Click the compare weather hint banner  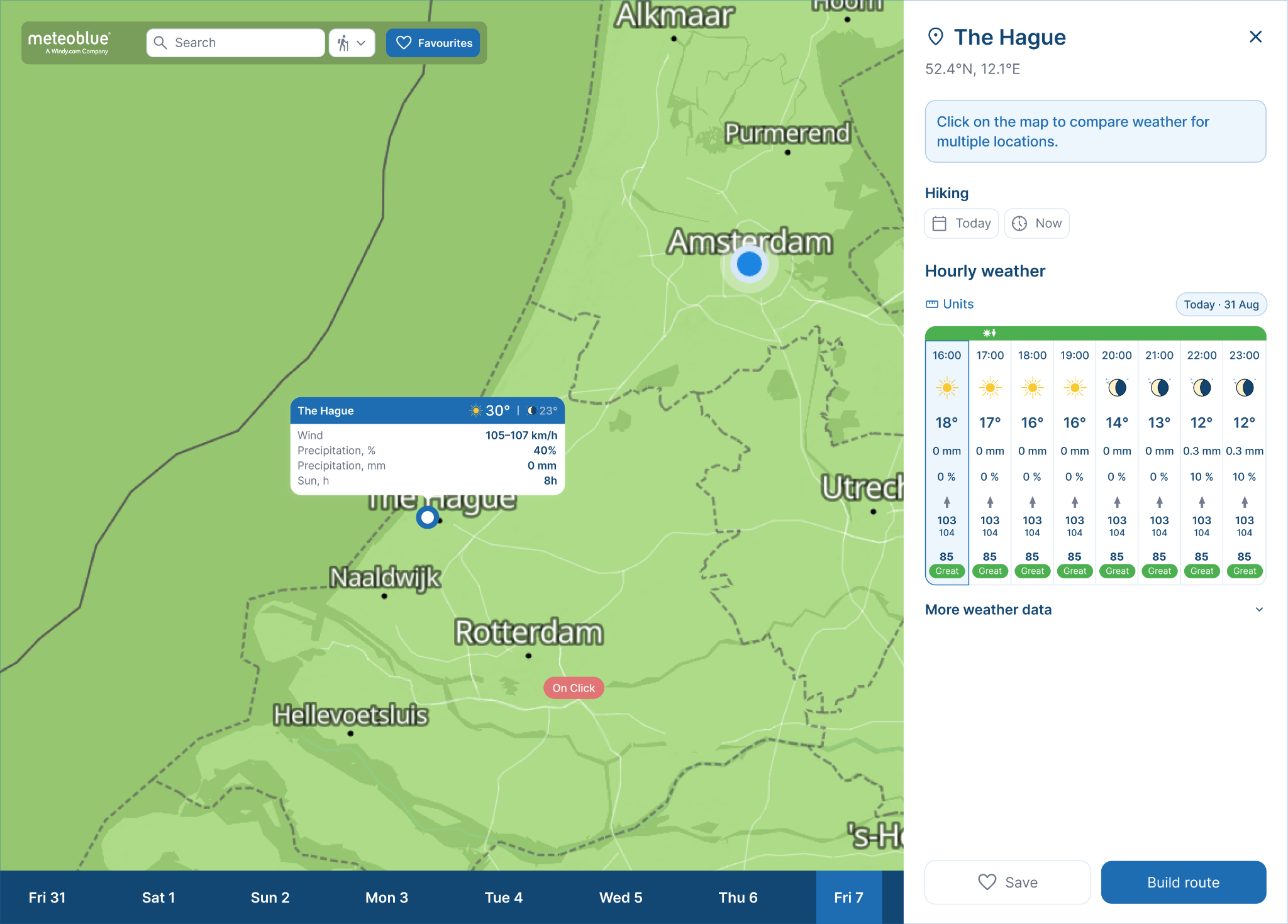[1095, 131]
